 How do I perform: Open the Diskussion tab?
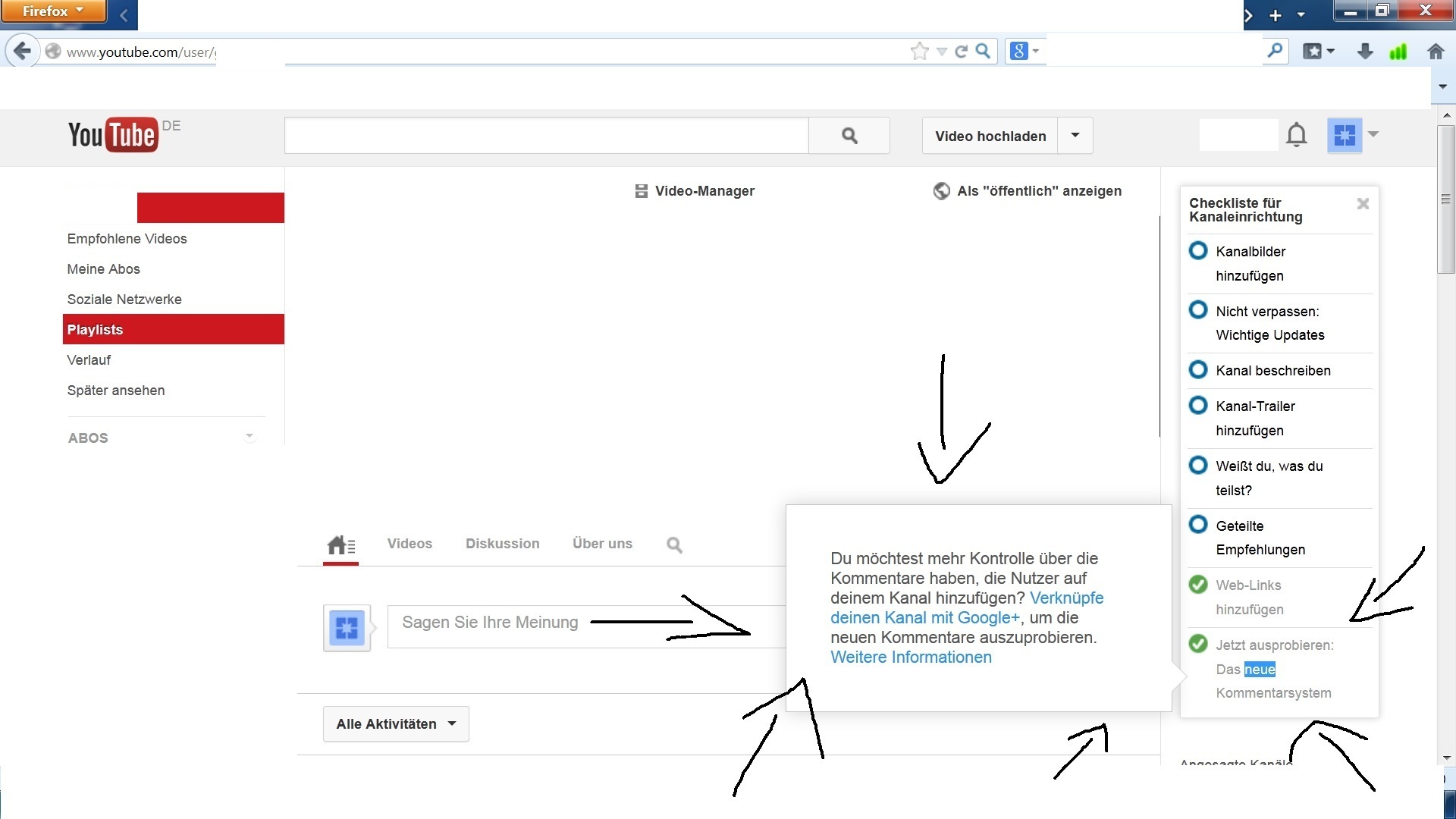(502, 544)
